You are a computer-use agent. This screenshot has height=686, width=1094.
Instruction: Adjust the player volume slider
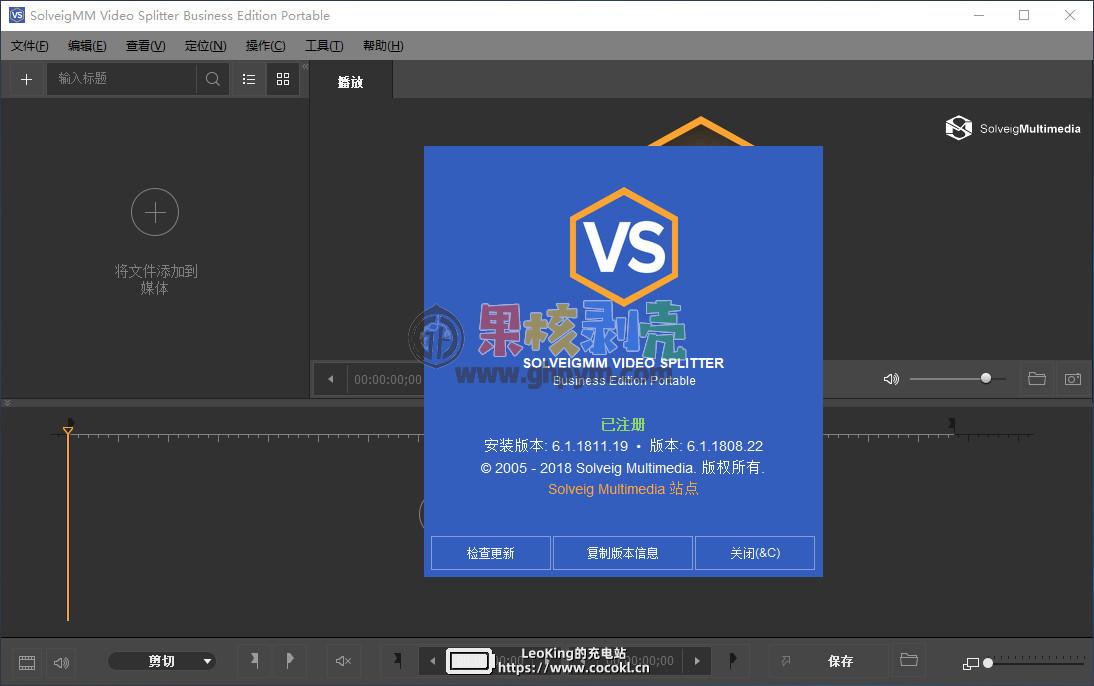tap(958, 378)
